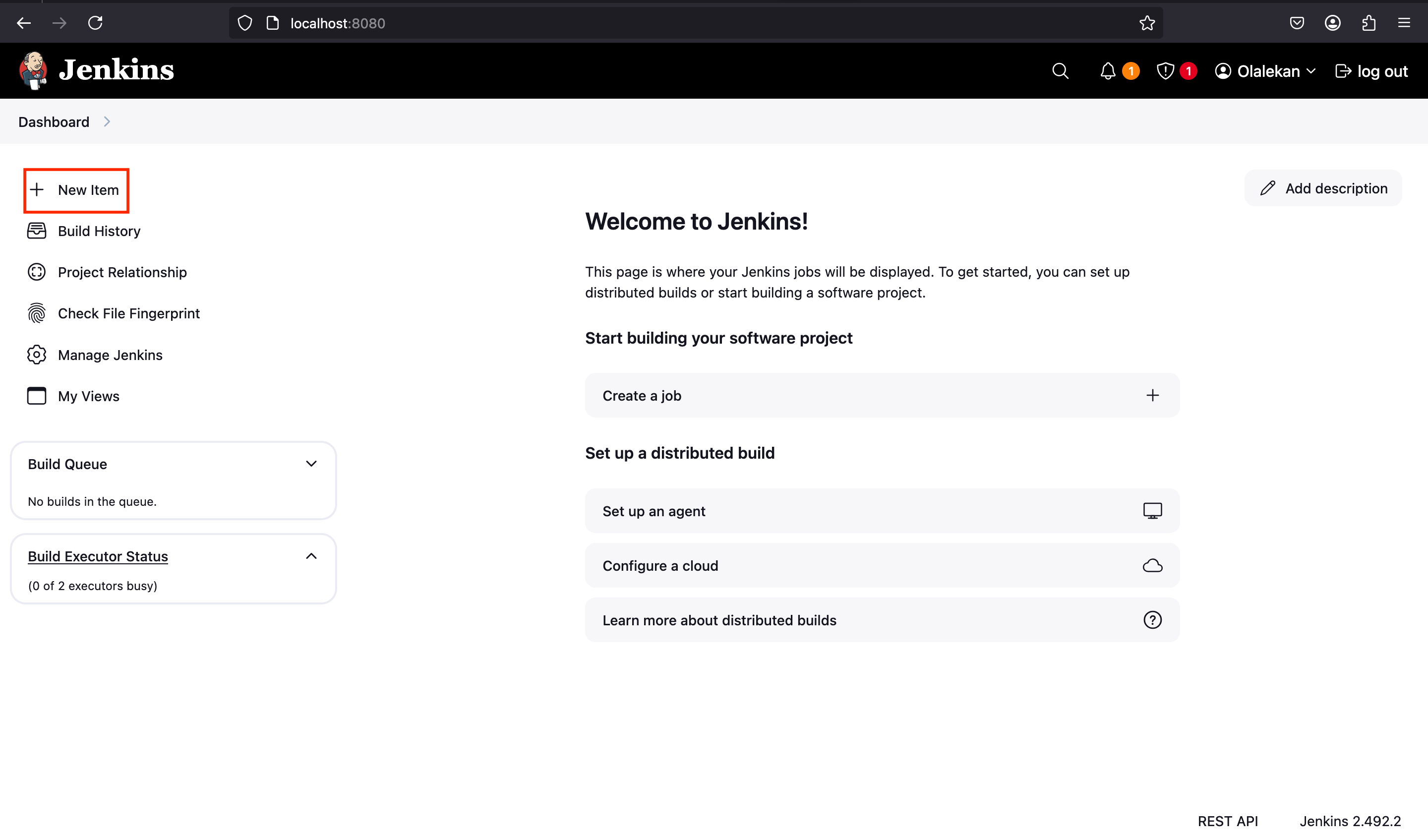Click the Project Relationship icon
The image size is (1428, 840).
pos(37,272)
